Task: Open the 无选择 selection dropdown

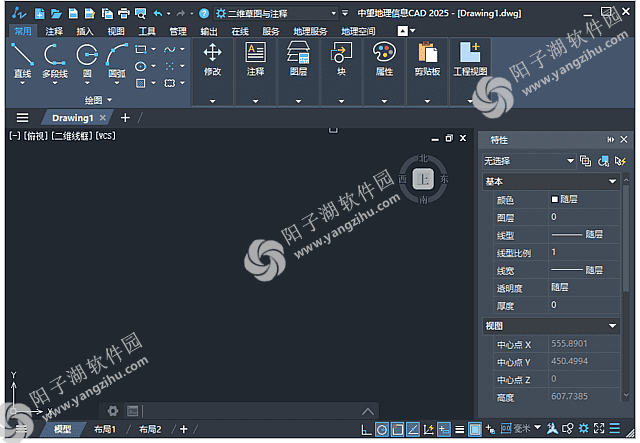Action: [x=529, y=161]
